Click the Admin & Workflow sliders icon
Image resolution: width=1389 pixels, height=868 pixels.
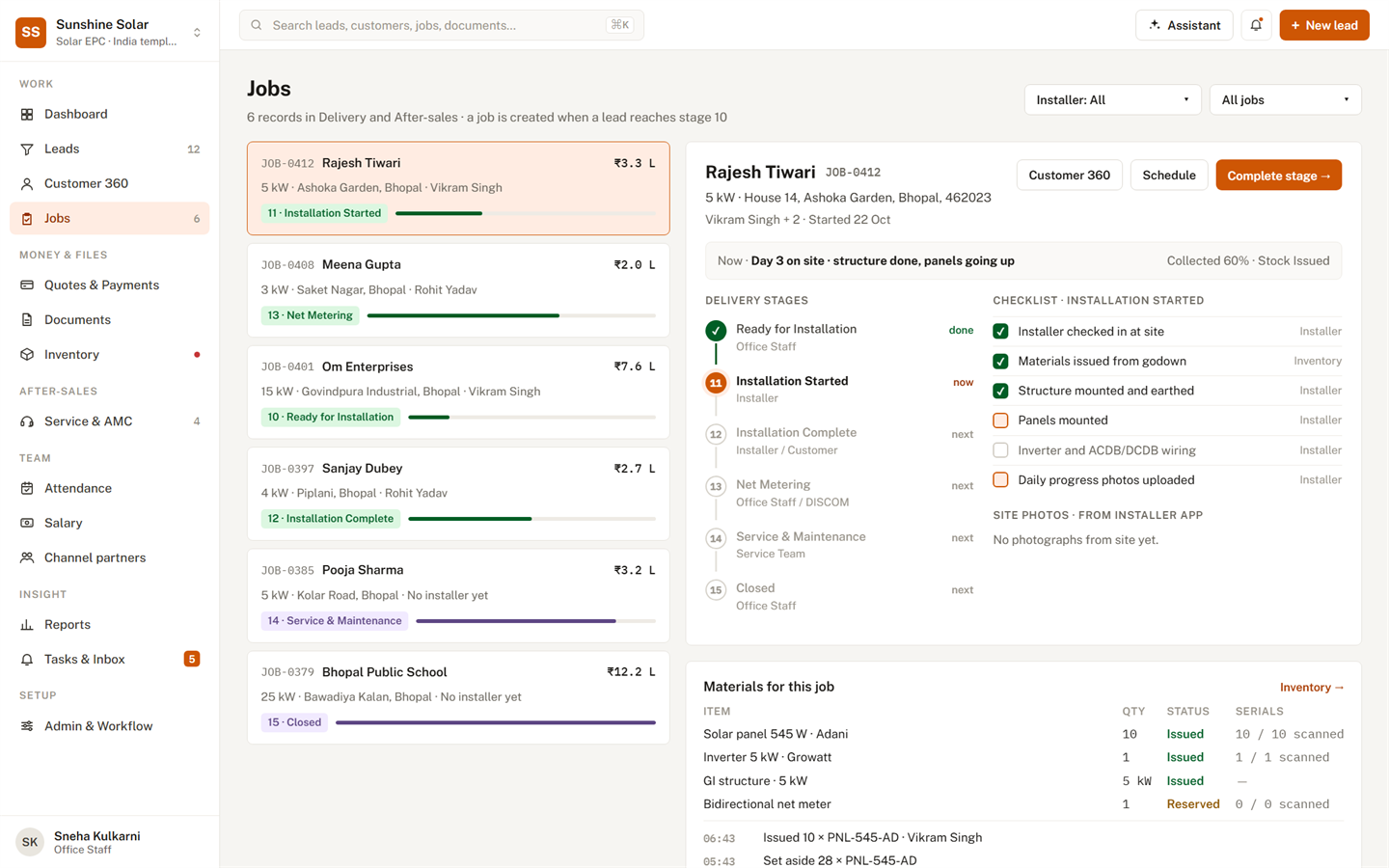tap(27, 726)
